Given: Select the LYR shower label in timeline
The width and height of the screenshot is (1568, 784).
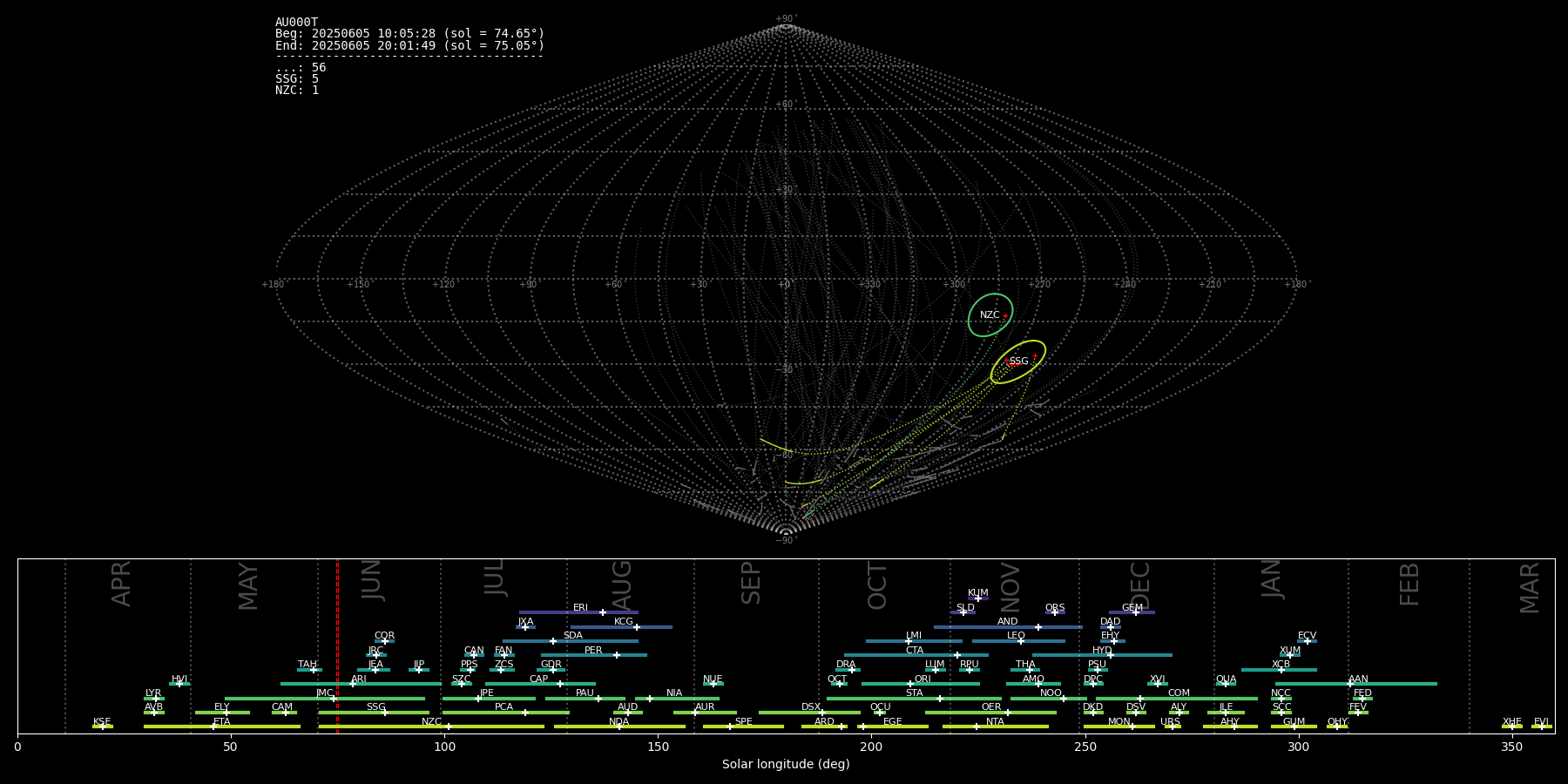Looking at the screenshot, I should coord(153,693).
